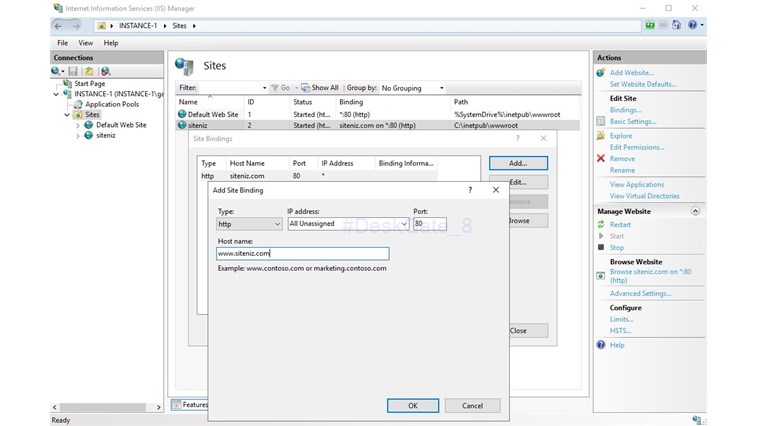758x426 pixels.
Task: Click the Host name input field
Action: coord(303,253)
